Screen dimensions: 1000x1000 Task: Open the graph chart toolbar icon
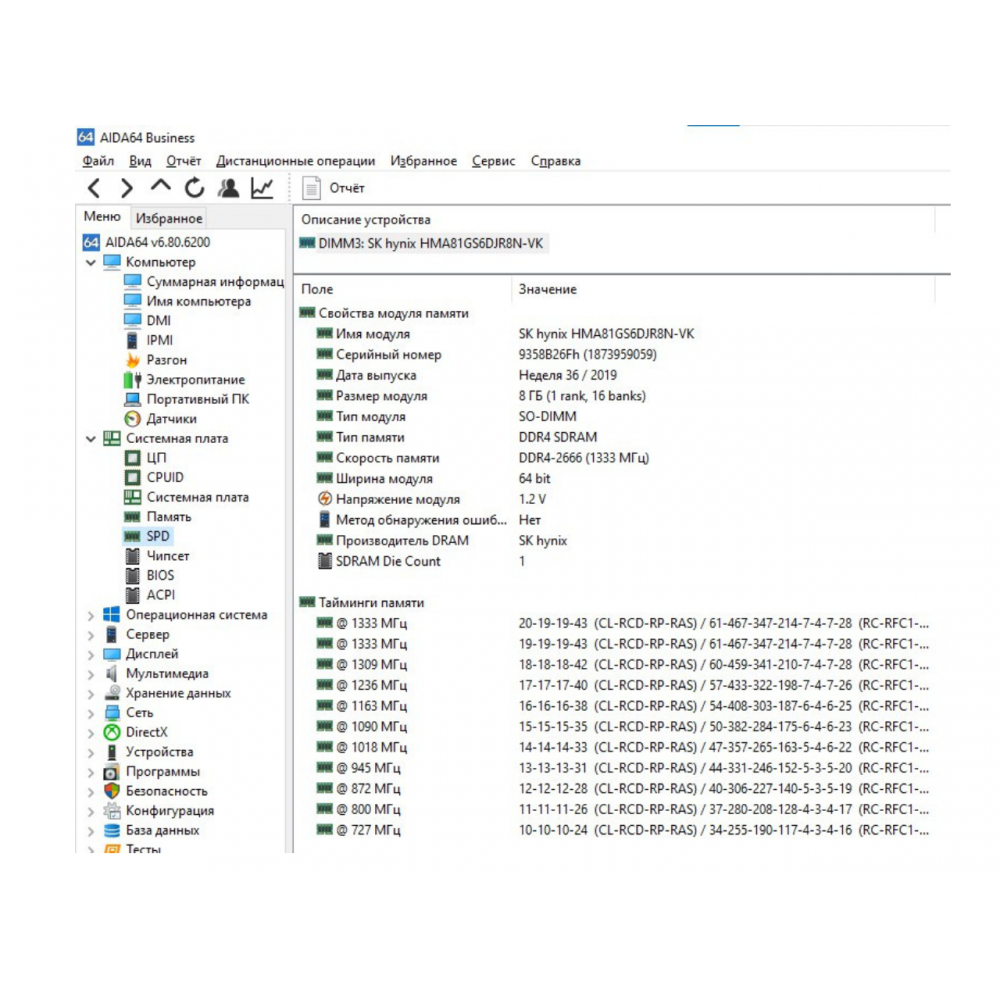(x=262, y=188)
